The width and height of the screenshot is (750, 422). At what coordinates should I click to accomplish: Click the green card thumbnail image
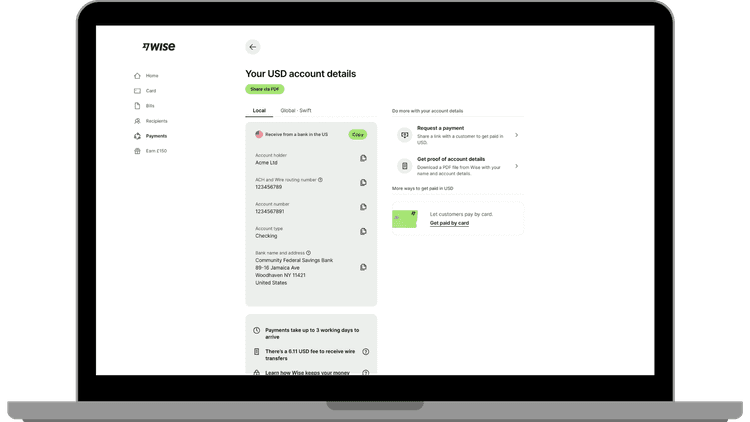click(405, 219)
